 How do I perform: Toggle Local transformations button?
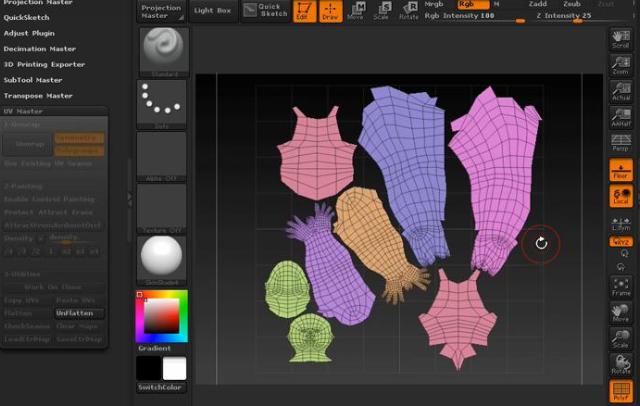click(x=621, y=196)
